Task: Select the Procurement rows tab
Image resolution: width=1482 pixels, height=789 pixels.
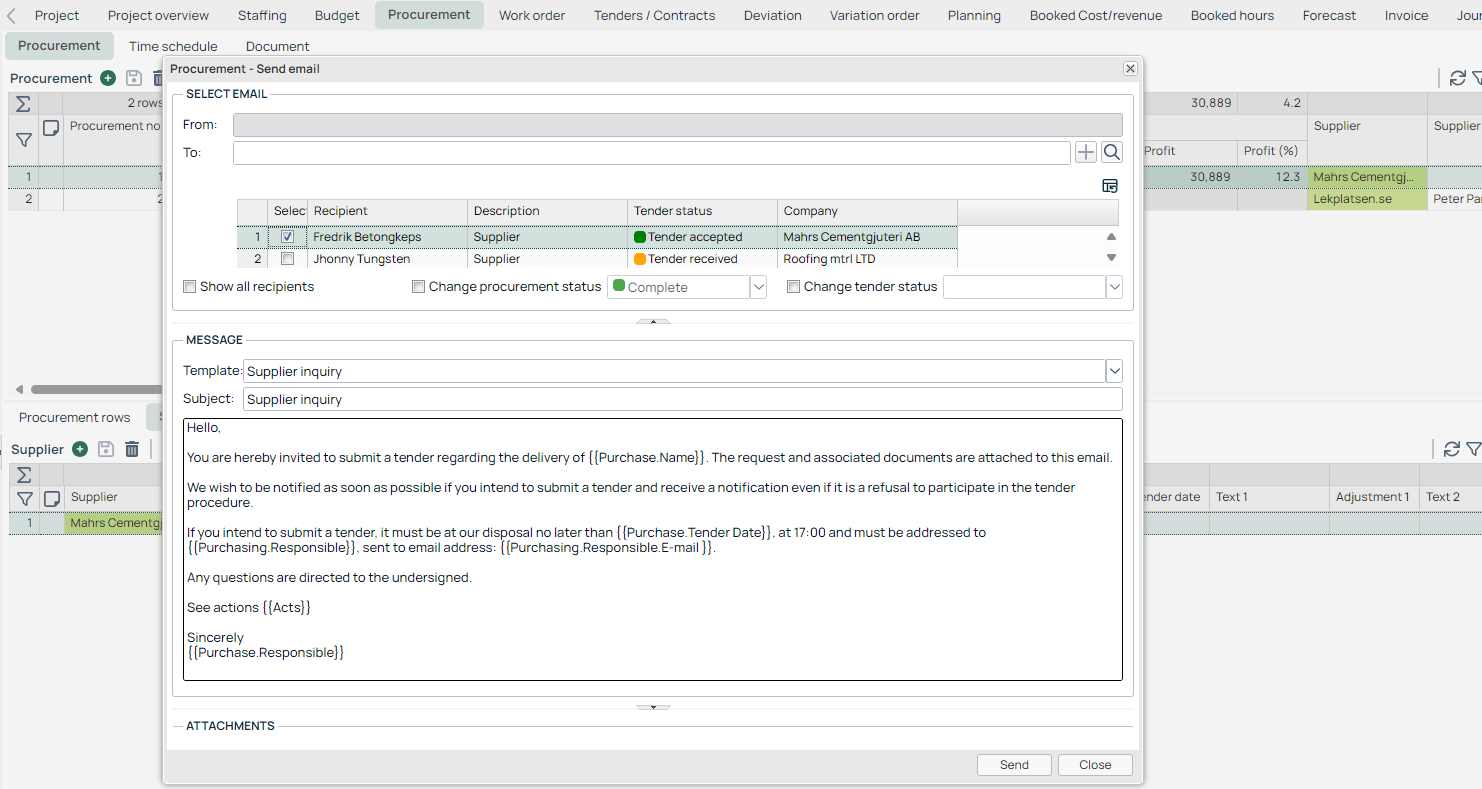Action: tap(75, 417)
